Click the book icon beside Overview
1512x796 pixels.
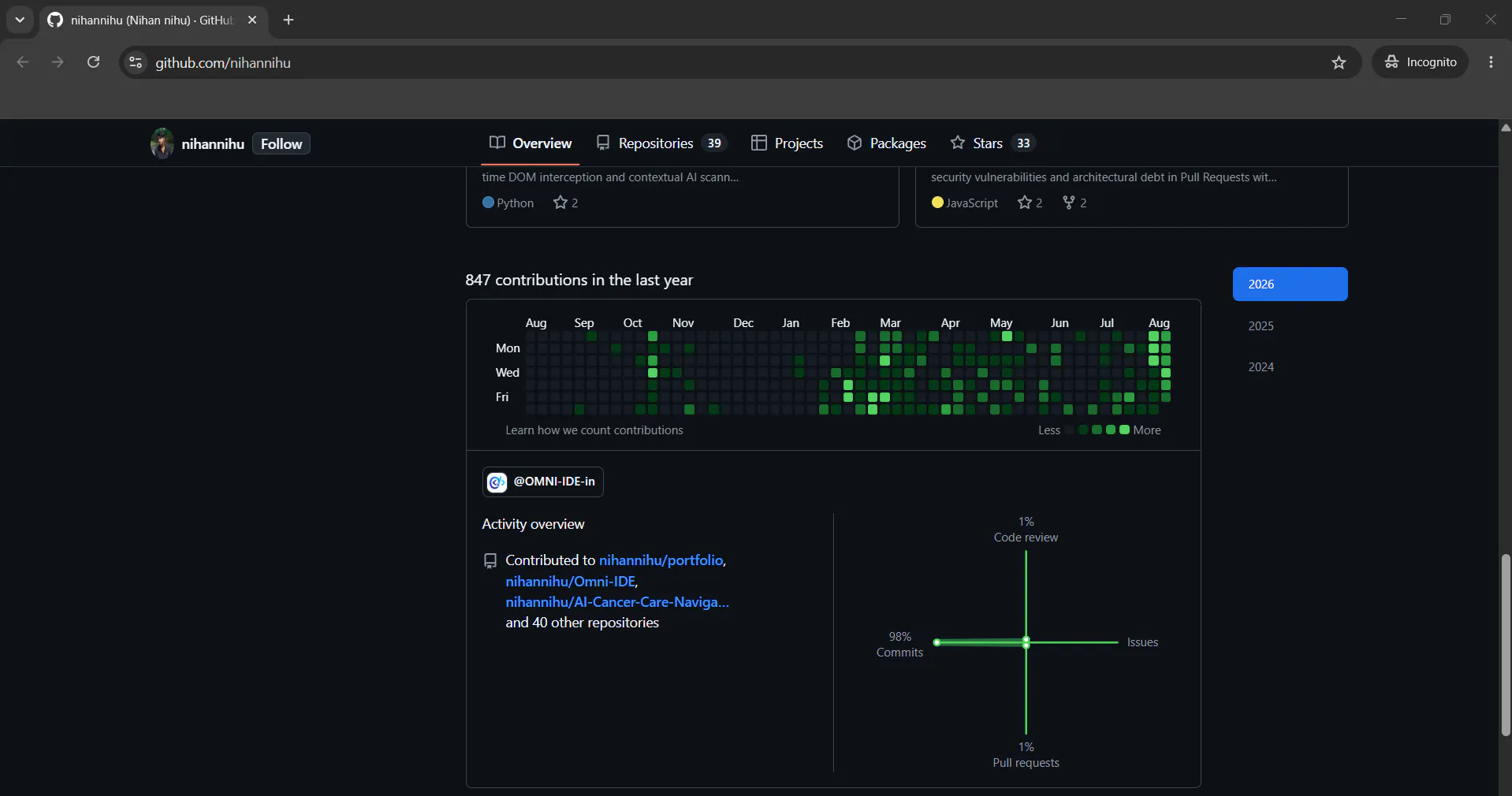pyautogui.click(x=497, y=143)
